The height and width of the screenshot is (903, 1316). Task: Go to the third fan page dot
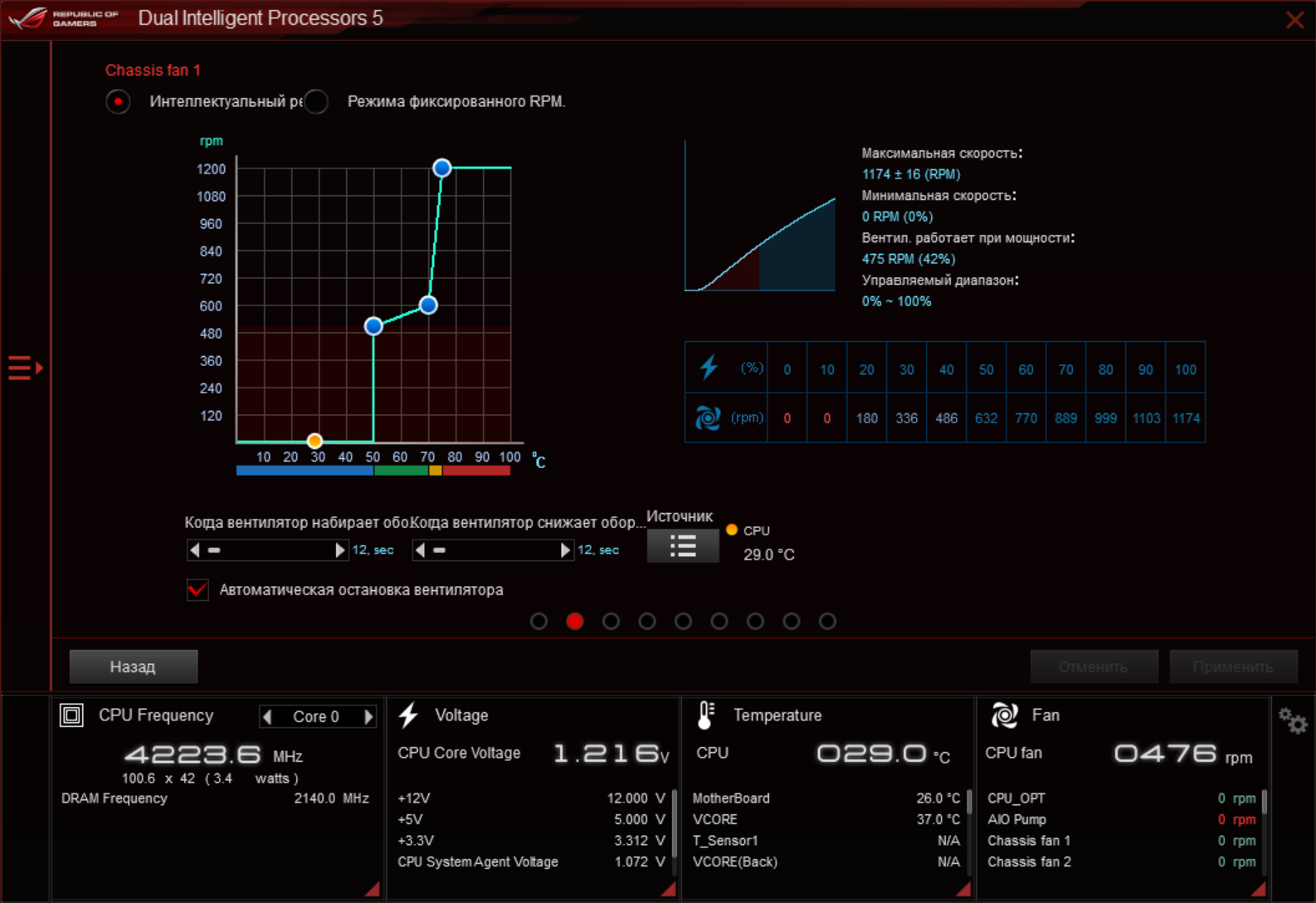click(611, 621)
